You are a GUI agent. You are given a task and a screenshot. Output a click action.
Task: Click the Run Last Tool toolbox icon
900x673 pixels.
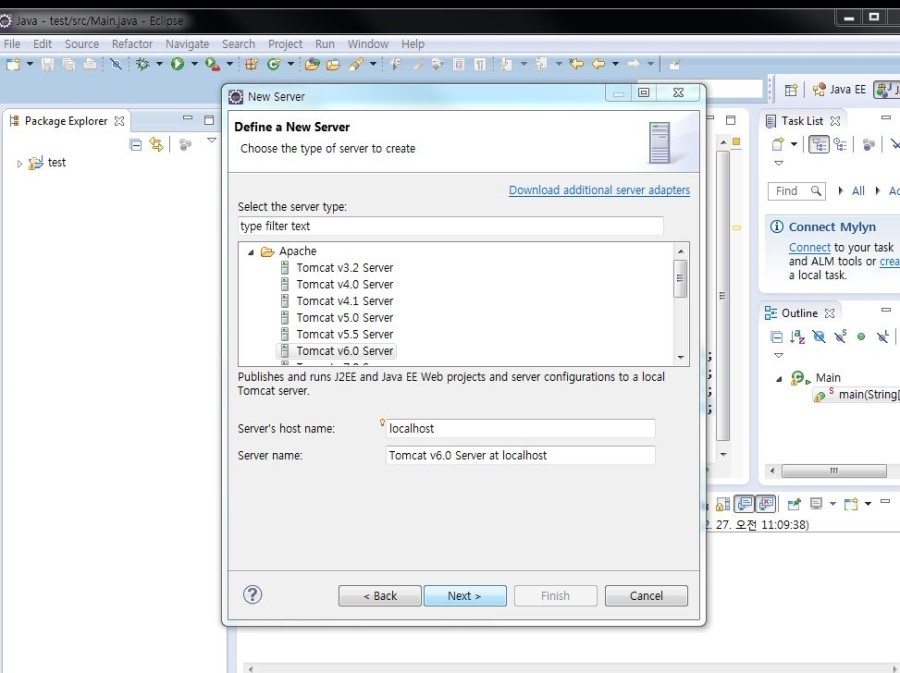212,64
